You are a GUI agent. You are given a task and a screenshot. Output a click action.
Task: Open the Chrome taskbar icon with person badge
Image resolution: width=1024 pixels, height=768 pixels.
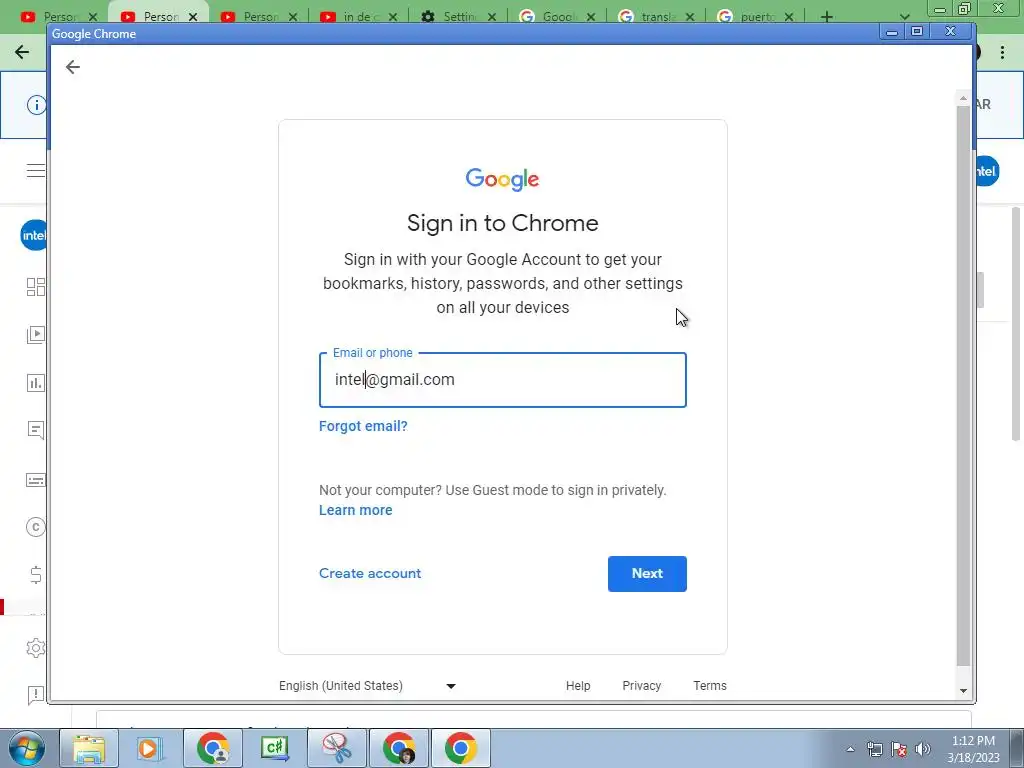coord(213,748)
